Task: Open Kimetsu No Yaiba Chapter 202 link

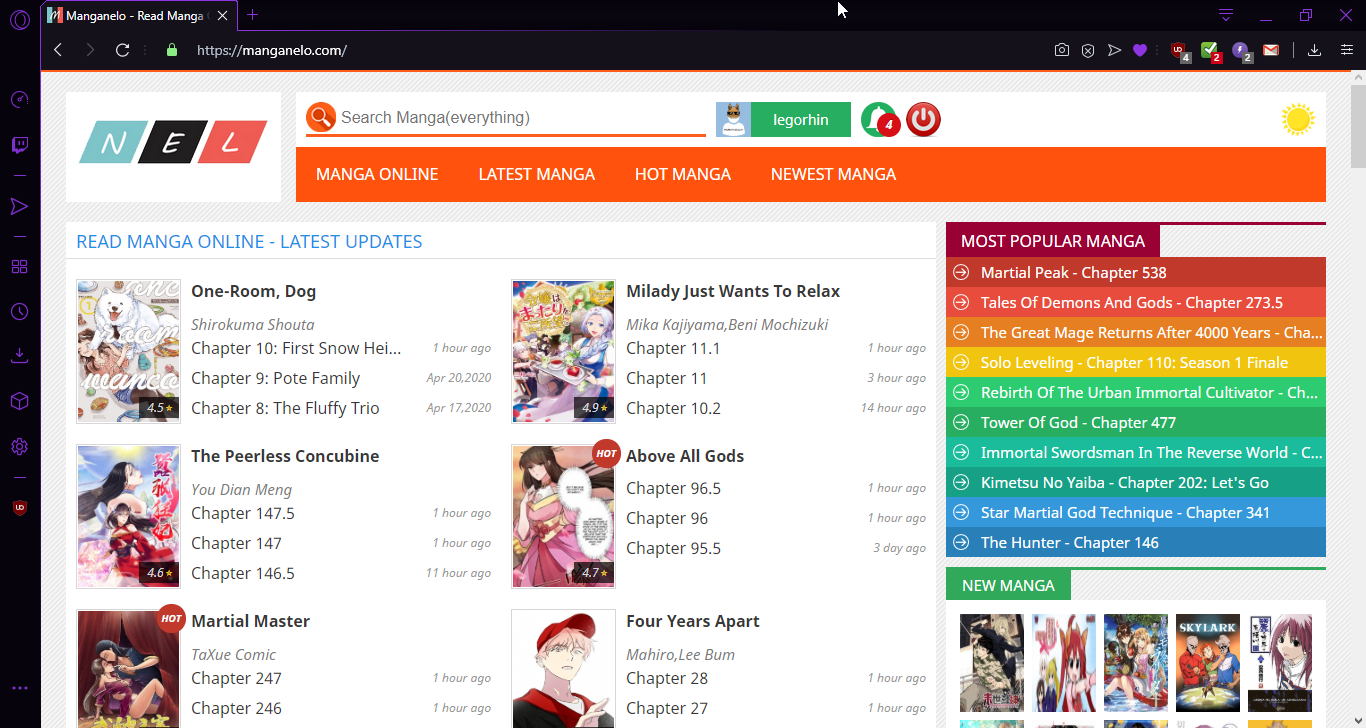Action: 1125,482
